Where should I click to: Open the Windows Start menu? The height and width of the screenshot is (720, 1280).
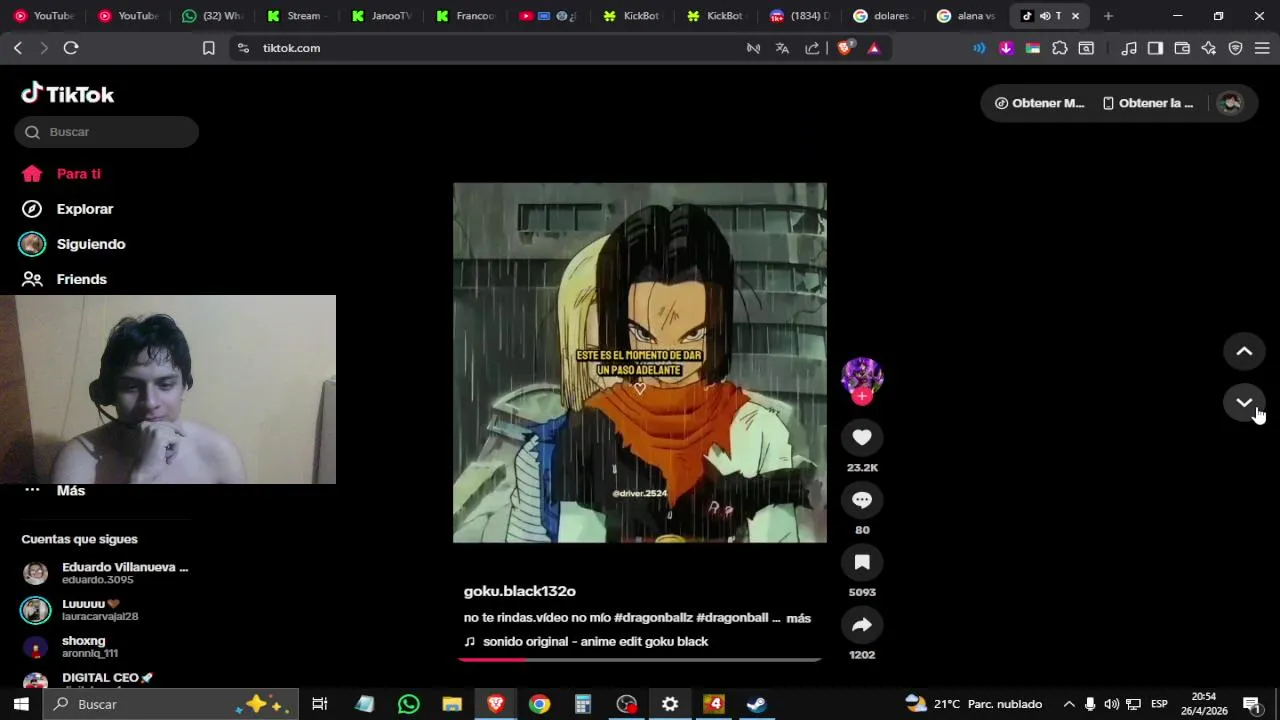pyautogui.click(x=21, y=704)
